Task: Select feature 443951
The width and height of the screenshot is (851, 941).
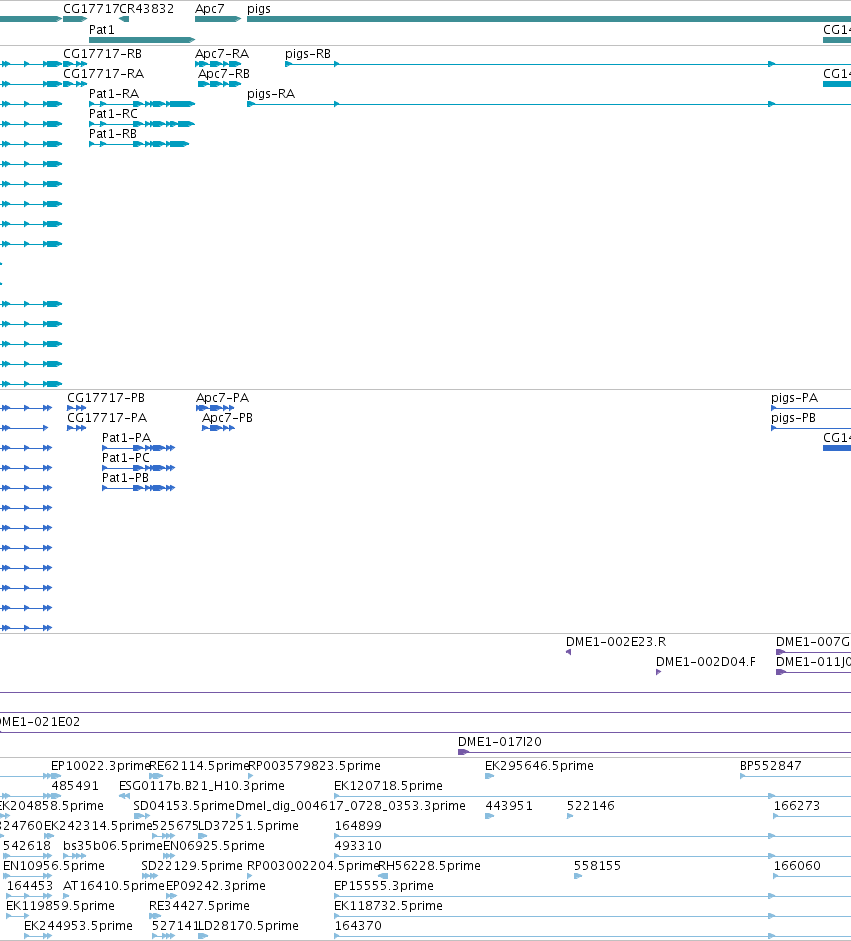Action: 508,805
